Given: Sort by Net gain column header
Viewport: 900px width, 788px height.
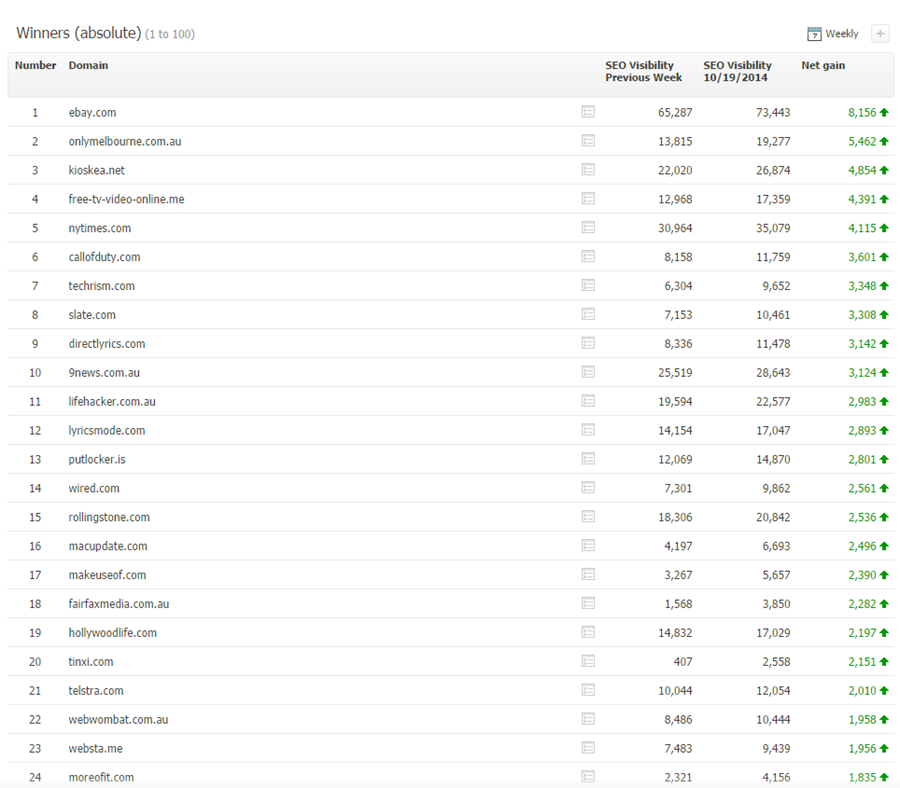Looking at the screenshot, I should point(823,66).
